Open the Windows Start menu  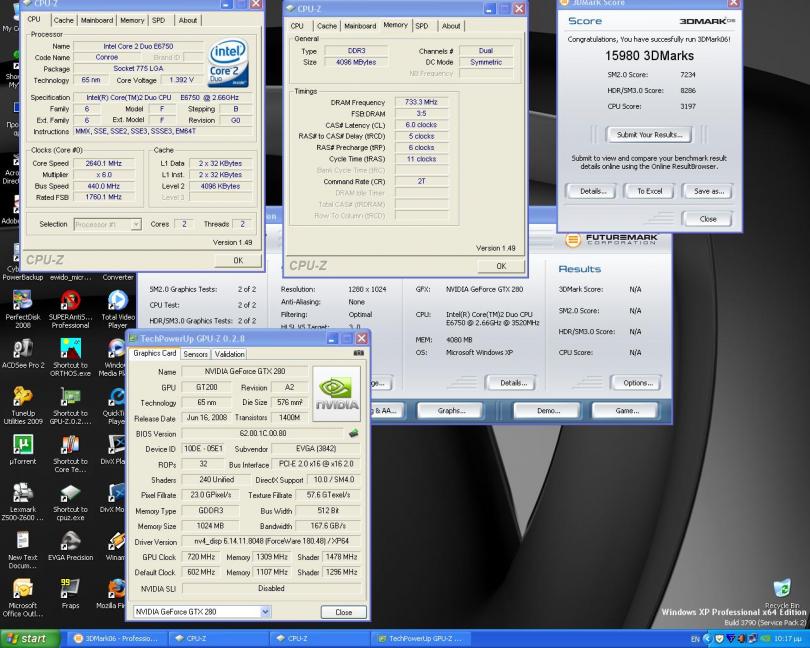[29, 639]
